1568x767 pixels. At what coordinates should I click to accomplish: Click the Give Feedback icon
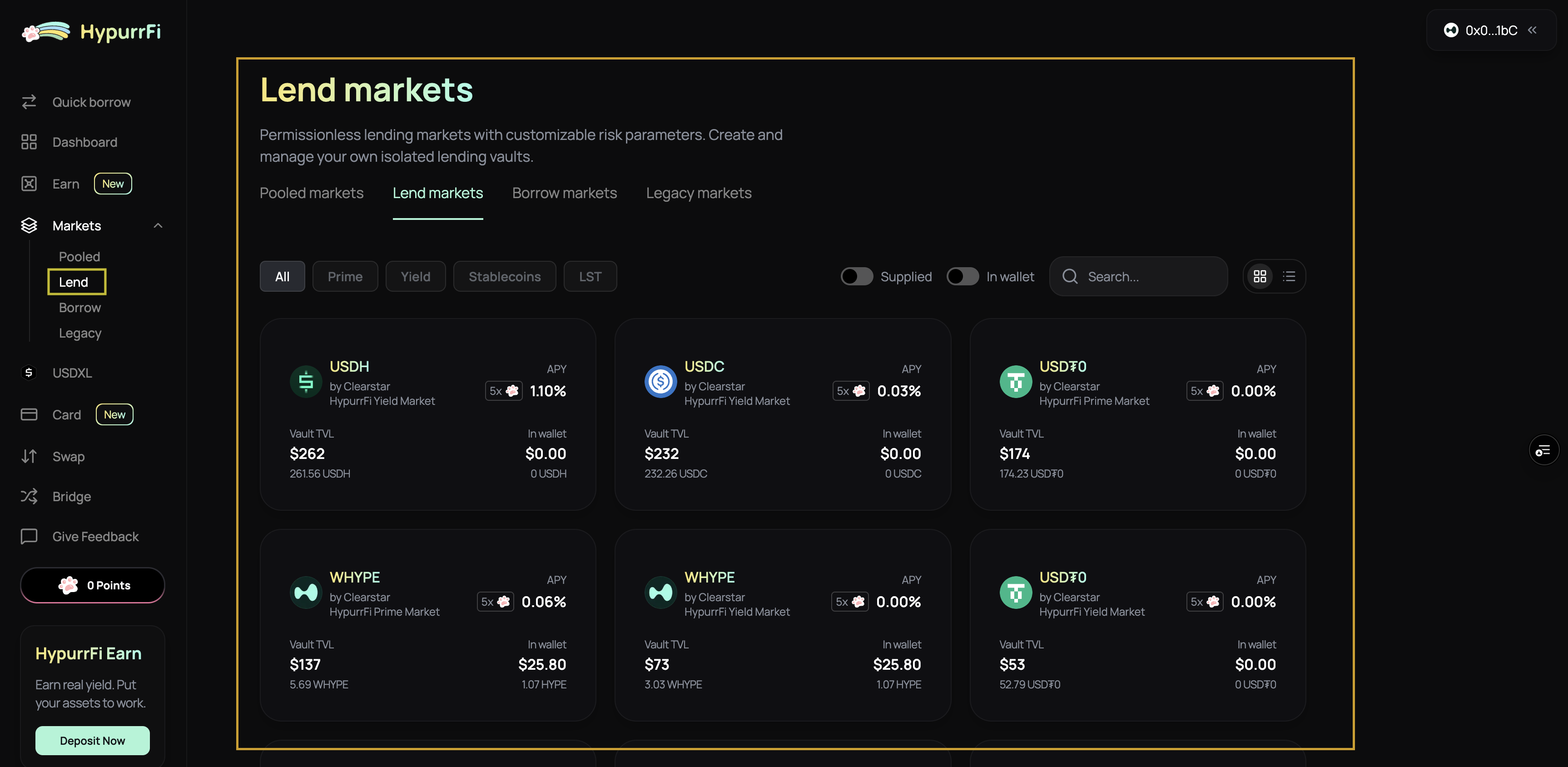click(x=29, y=536)
